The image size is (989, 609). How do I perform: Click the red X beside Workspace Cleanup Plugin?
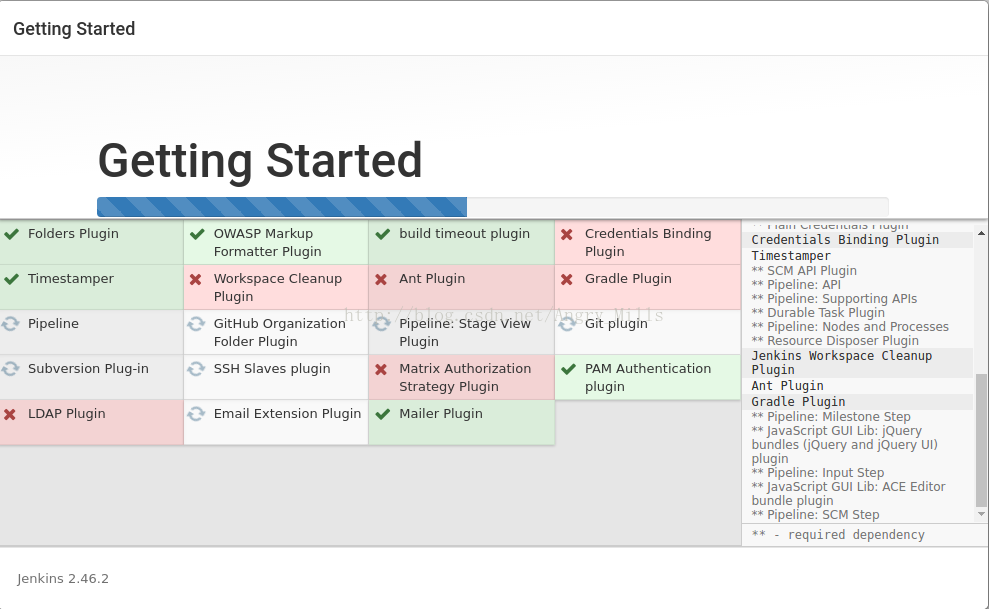pos(196,279)
